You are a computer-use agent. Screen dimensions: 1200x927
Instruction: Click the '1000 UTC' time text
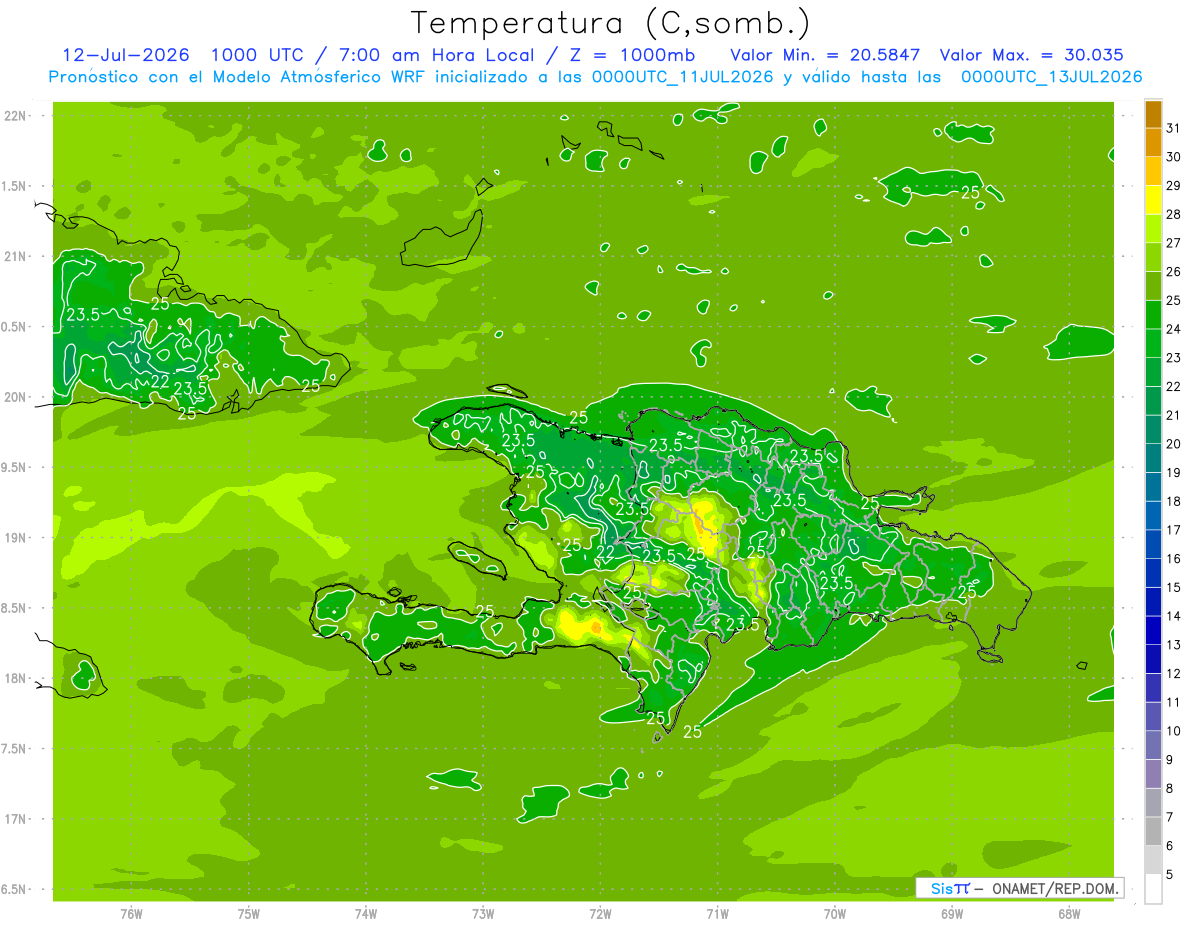click(x=255, y=54)
